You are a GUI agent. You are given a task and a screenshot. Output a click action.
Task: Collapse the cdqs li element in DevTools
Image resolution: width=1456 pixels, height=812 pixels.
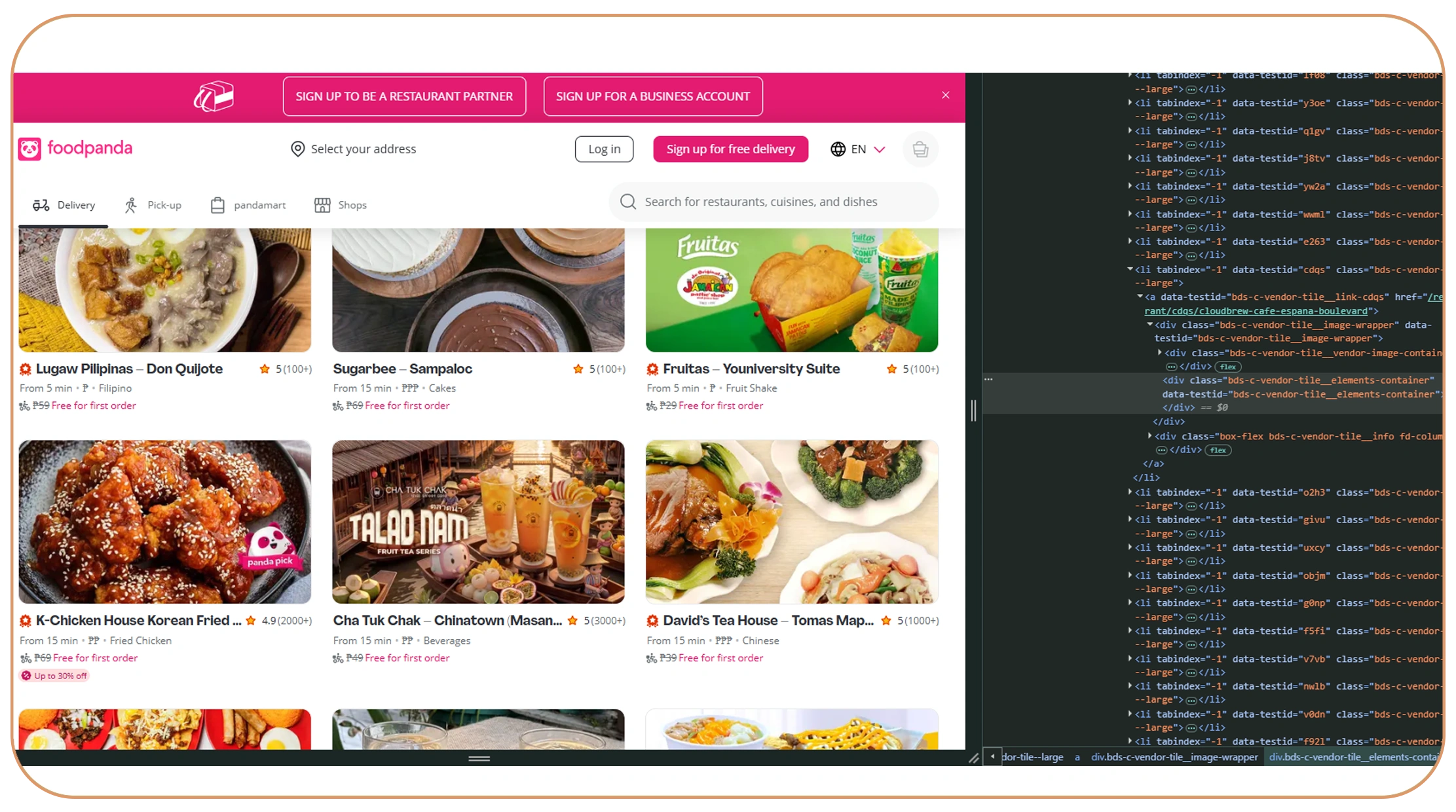pos(1130,269)
